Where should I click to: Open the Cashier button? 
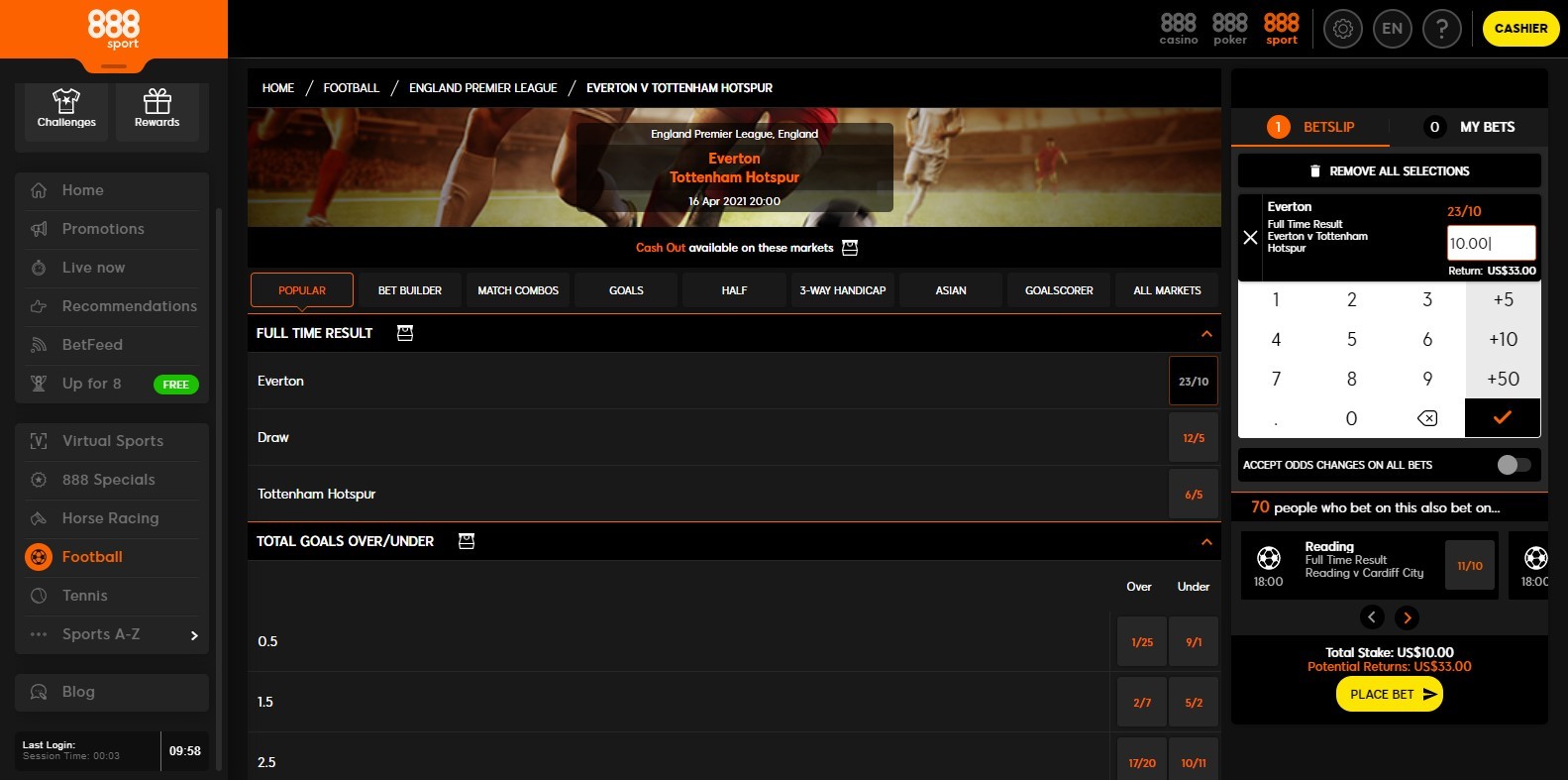pos(1520,29)
